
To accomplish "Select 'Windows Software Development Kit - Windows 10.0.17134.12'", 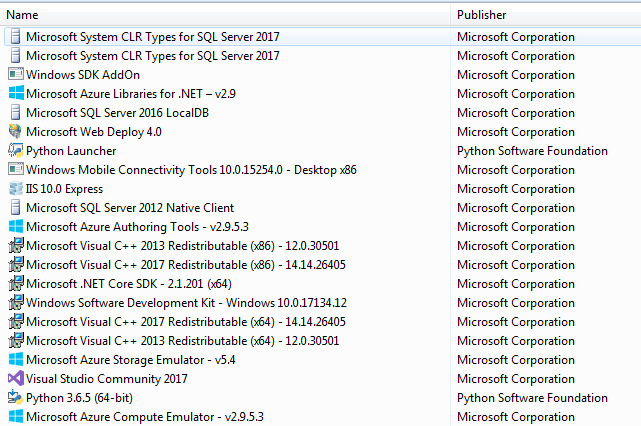I will 186,303.
